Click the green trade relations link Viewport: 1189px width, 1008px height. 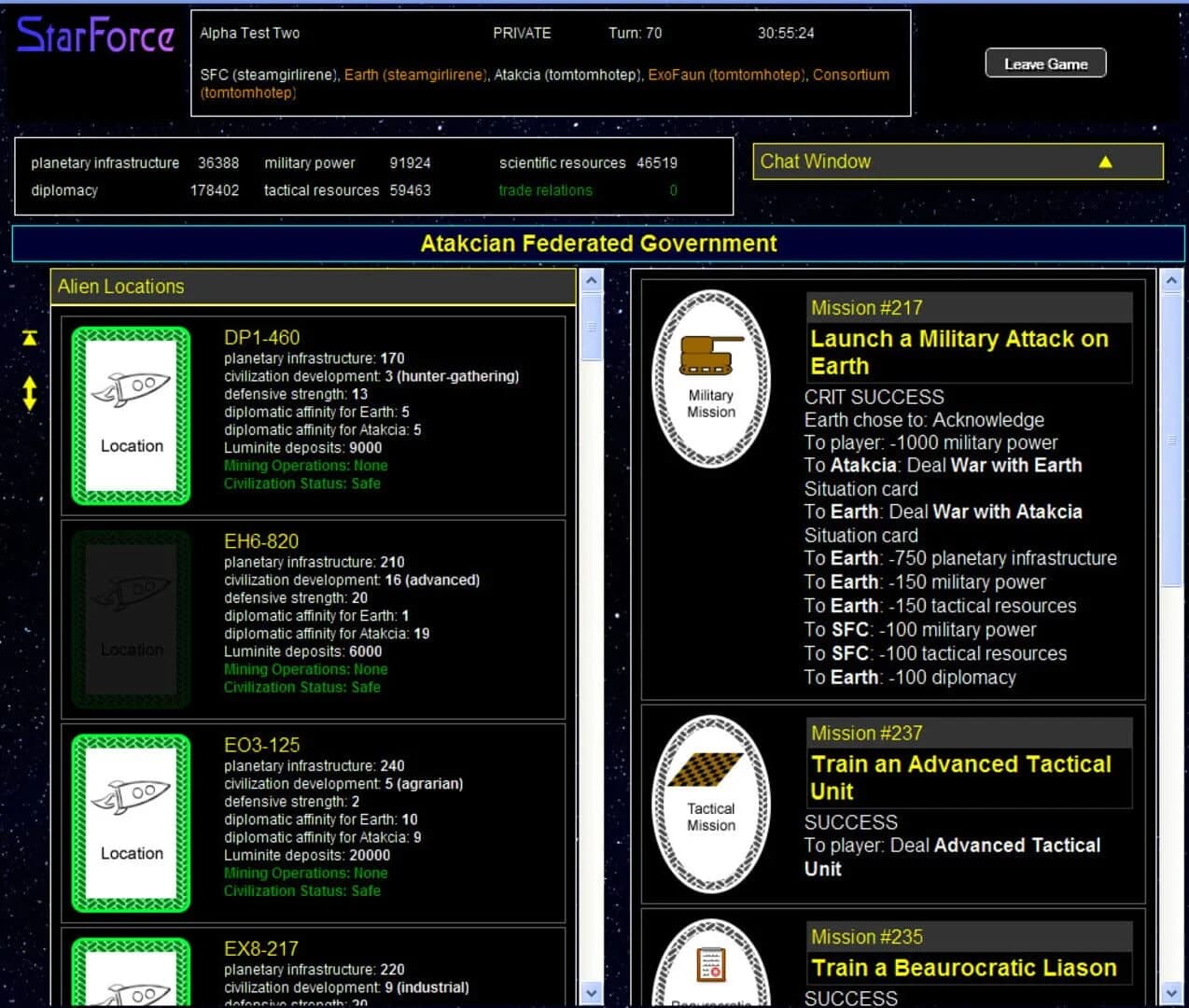click(x=545, y=190)
